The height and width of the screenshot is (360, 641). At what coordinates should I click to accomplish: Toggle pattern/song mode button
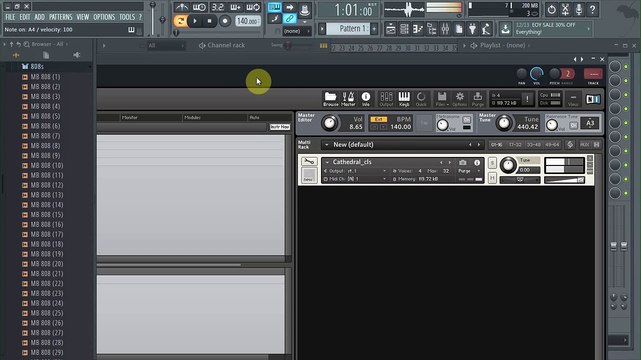pyautogui.click(x=180, y=21)
